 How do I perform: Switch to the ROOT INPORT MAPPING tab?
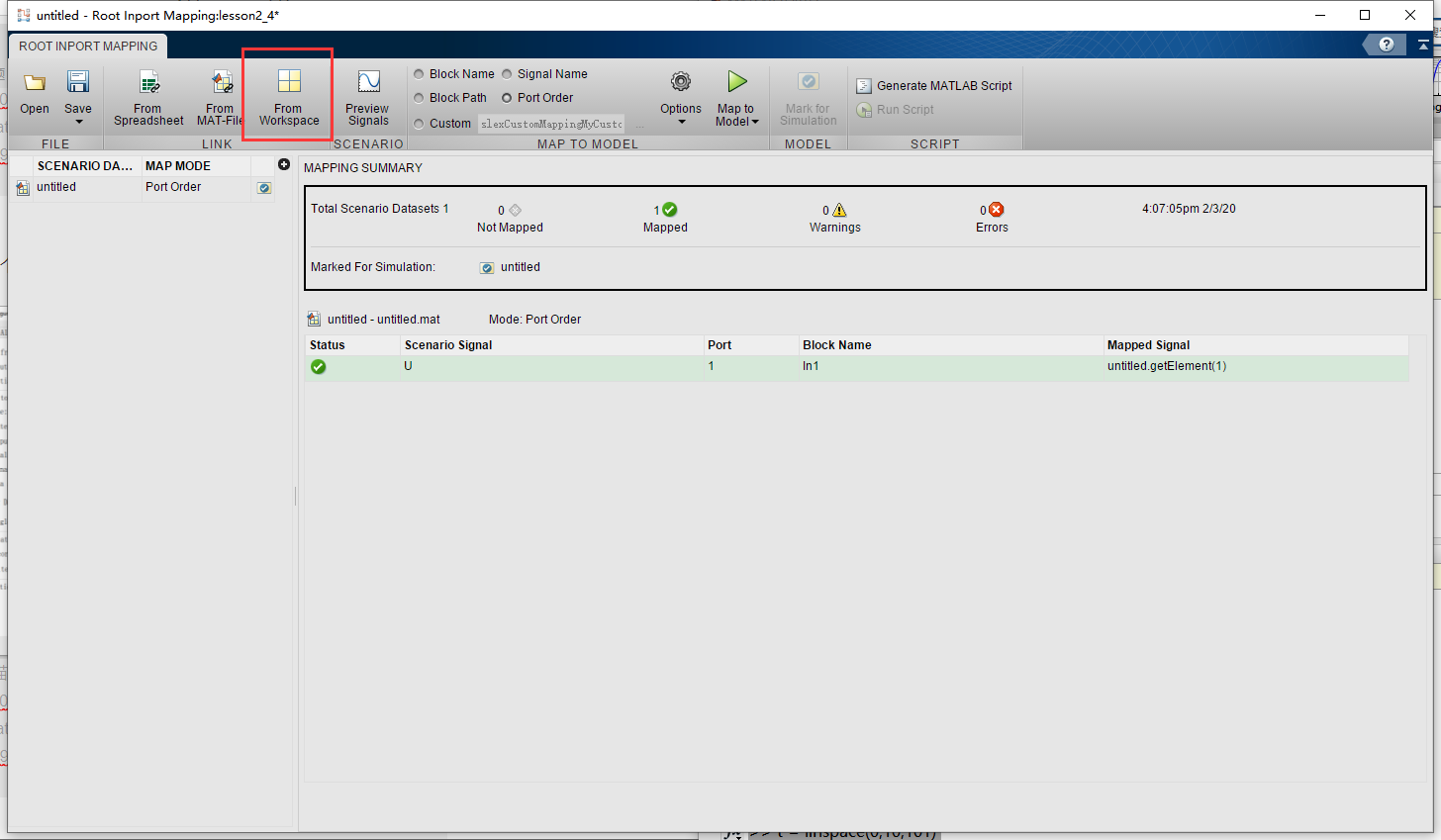(87, 46)
